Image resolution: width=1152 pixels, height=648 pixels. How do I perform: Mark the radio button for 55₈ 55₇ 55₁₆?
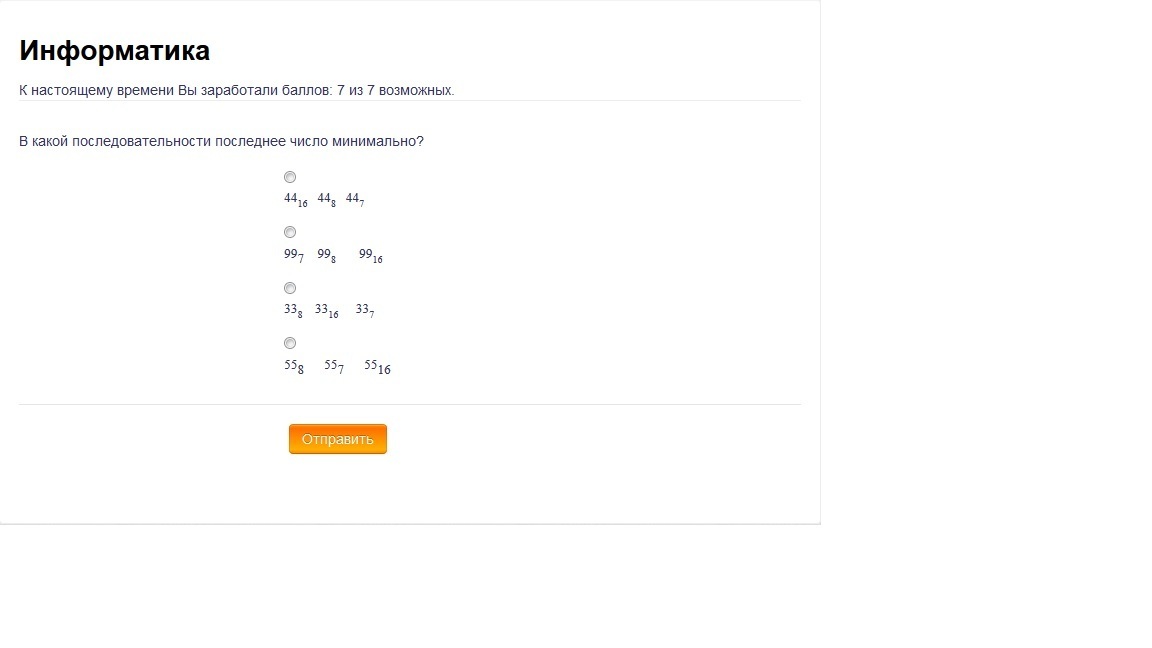click(x=290, y=343)
